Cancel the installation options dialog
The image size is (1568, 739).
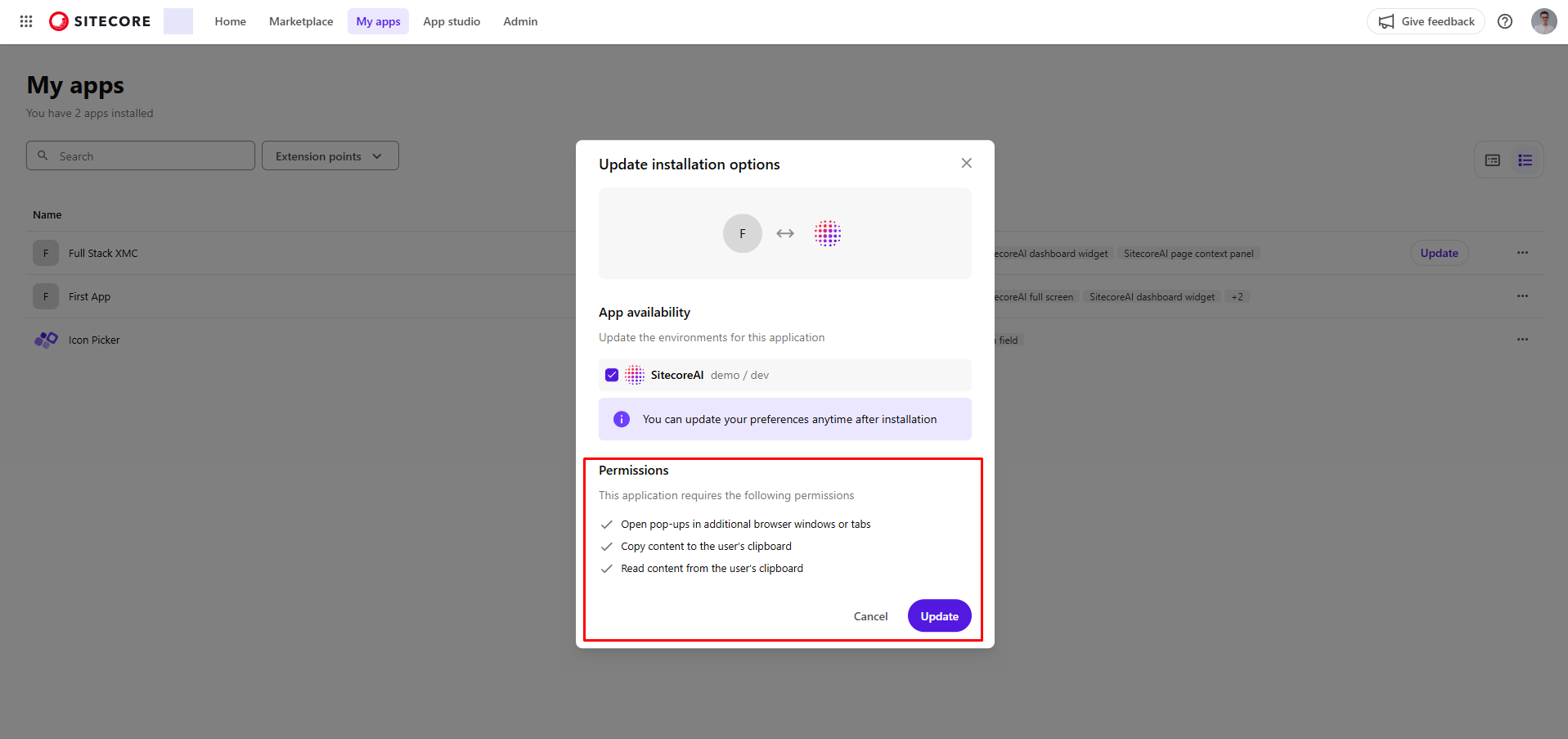pos(870,615)
